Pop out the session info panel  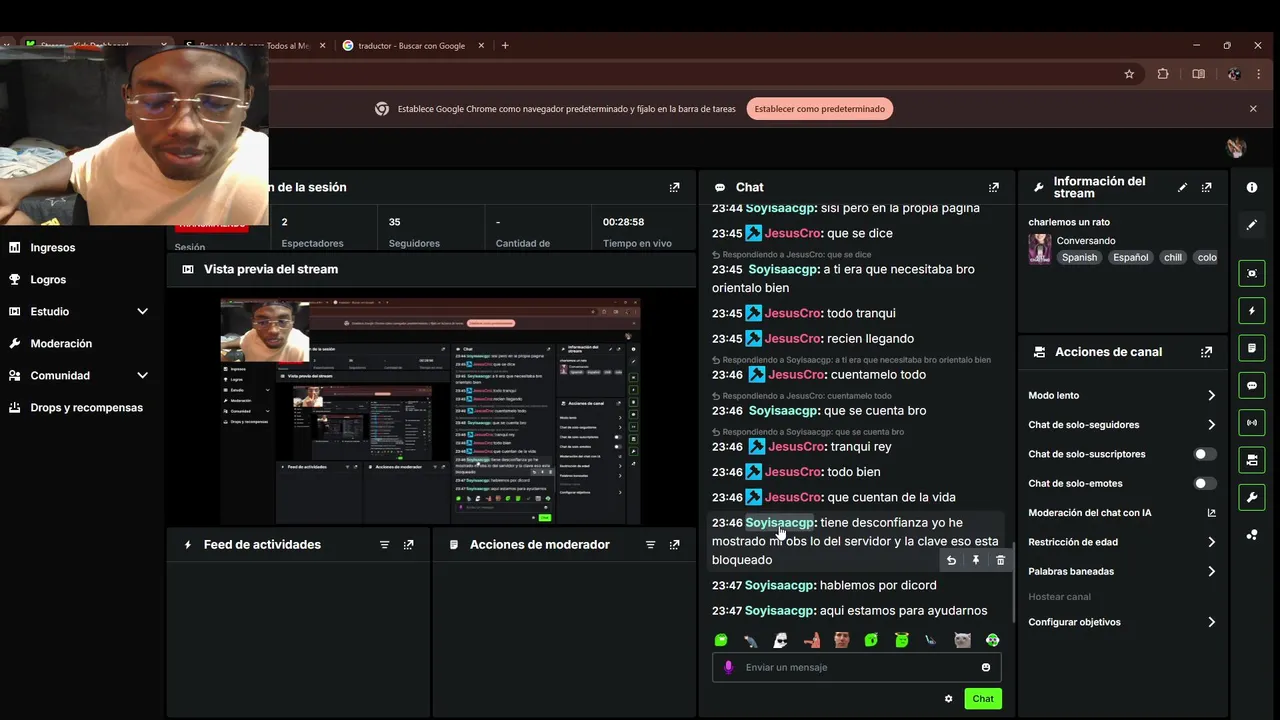[x=674, y=187]
